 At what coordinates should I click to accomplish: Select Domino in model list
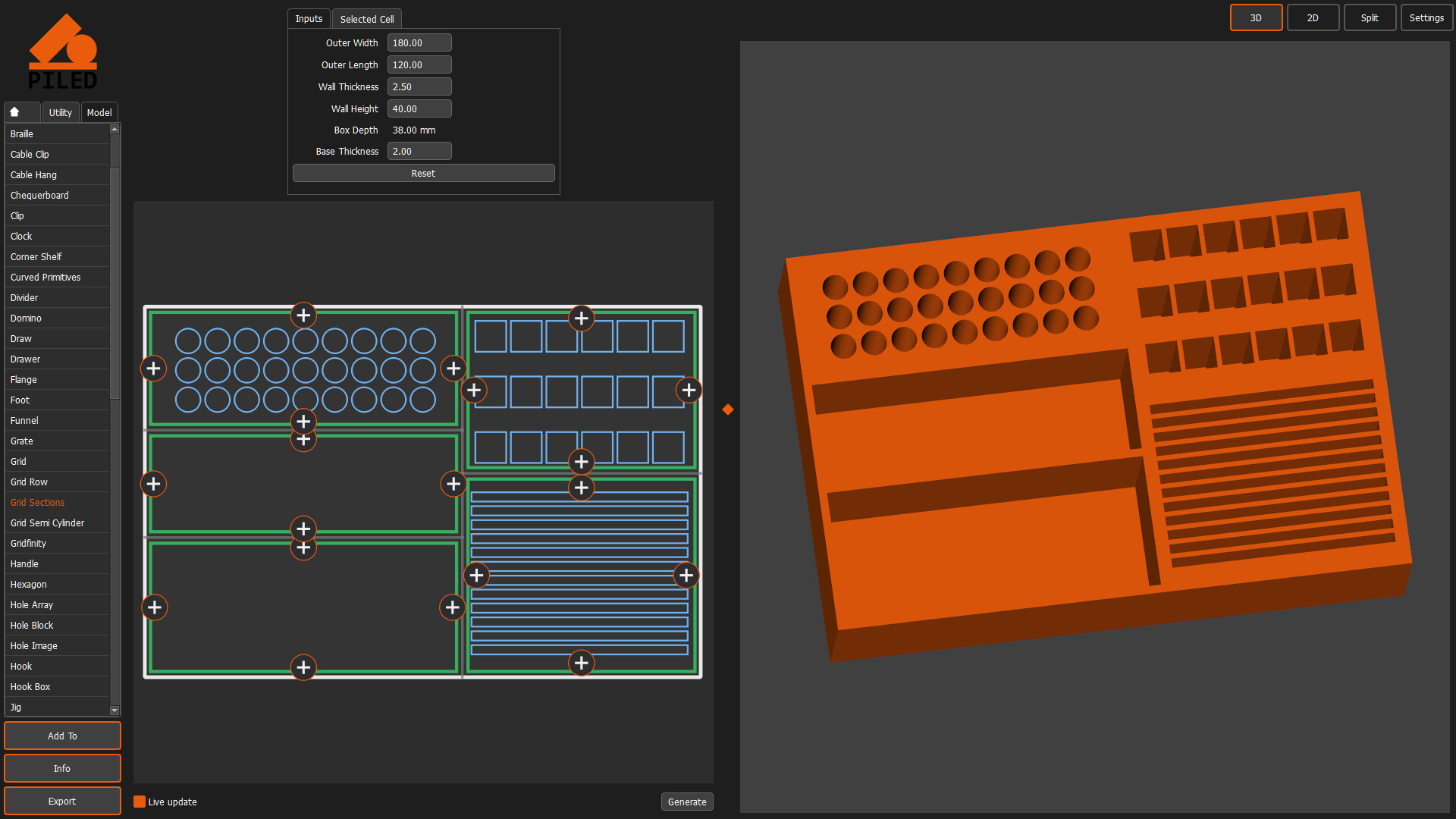coord(57,318)
